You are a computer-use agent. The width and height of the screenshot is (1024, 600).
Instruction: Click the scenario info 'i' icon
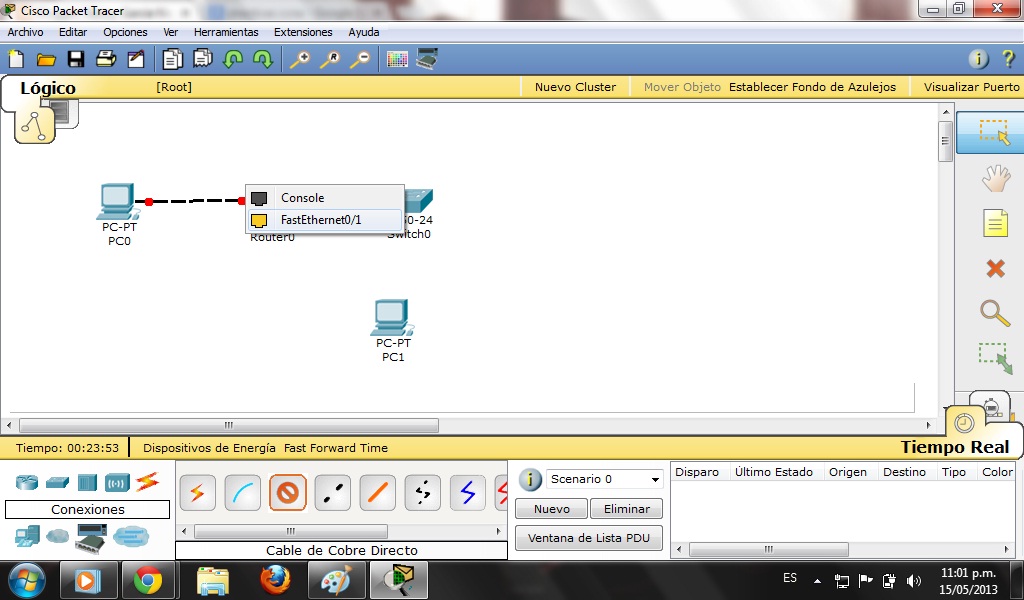pos(530,479)
